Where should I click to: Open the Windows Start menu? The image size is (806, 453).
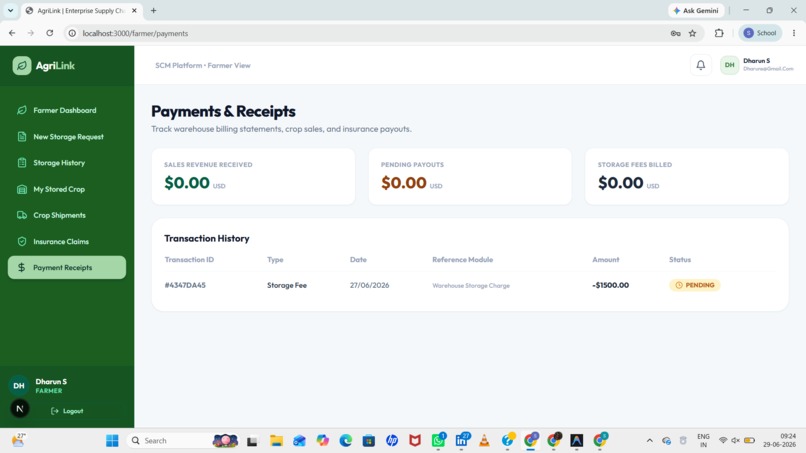(112, 441)
